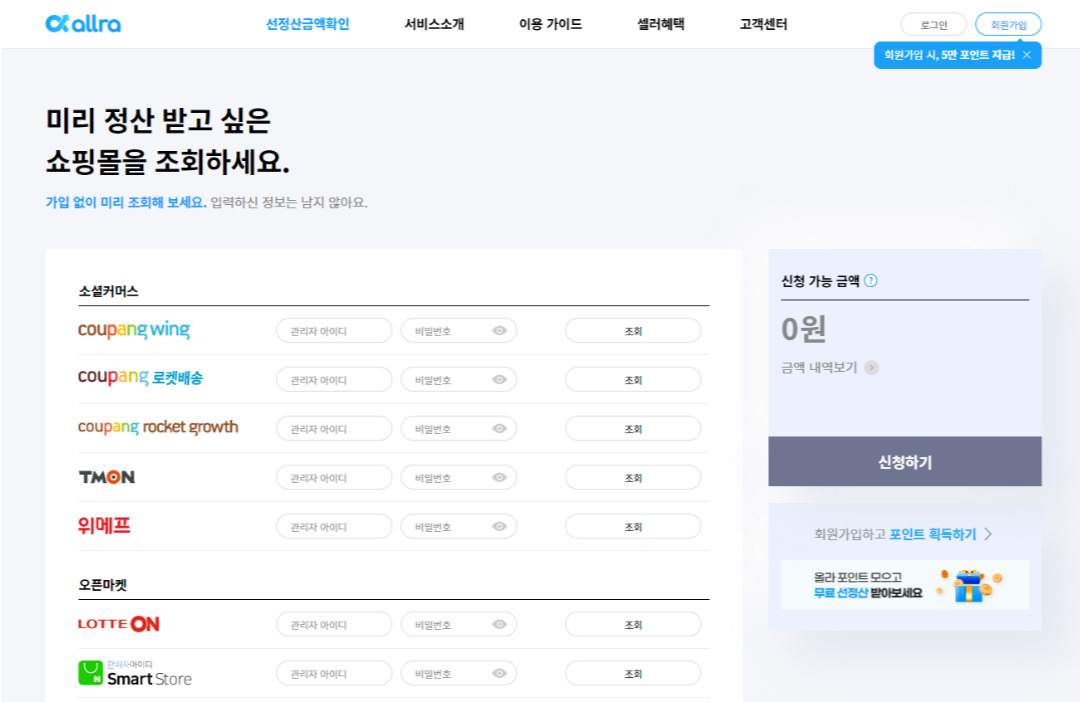The height and width of the screenshot is (702, 1080).
Task: Click 조회 for Smart Store
Action: click(x=633, y=673)
